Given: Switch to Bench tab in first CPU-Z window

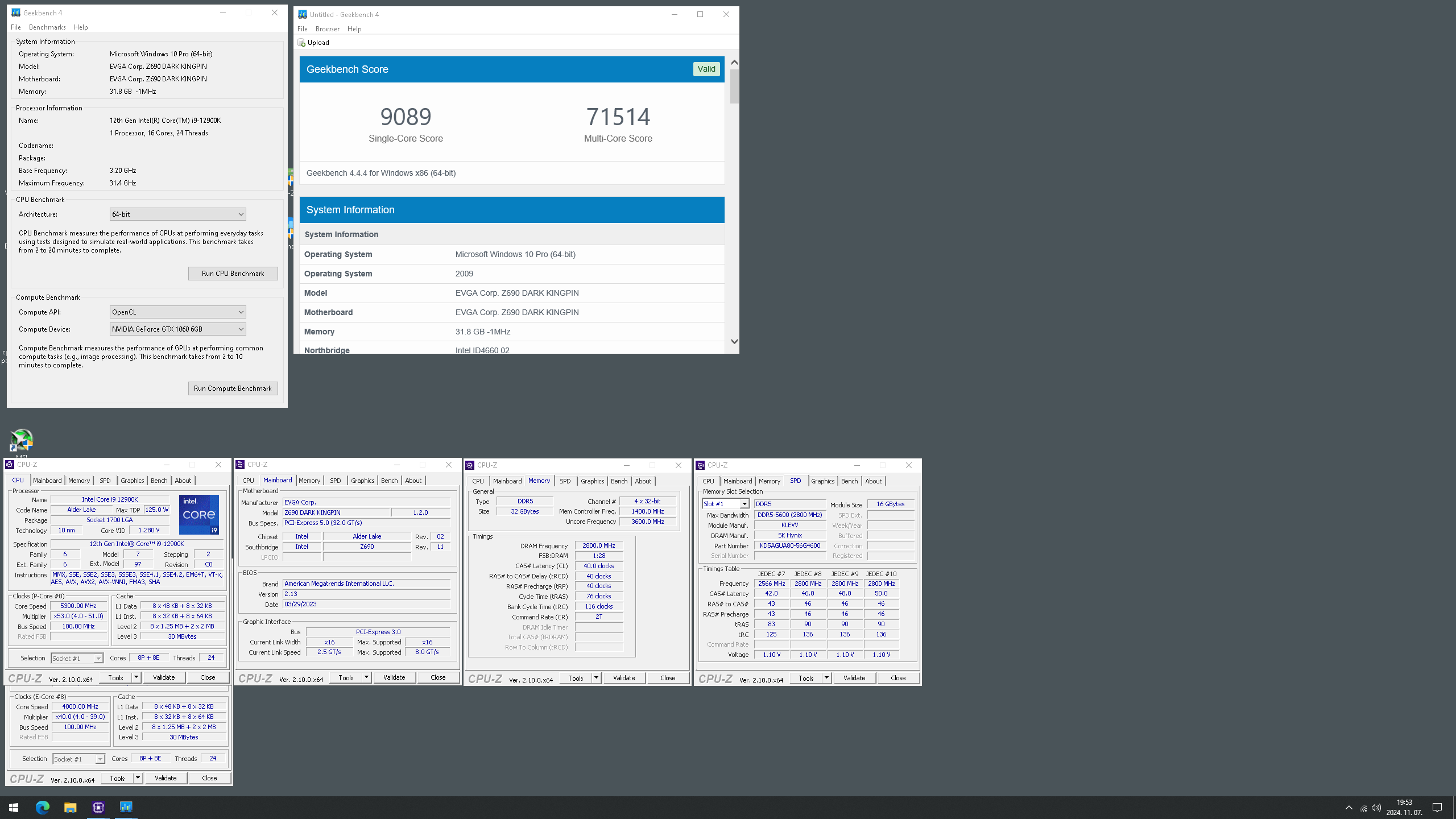Looking at the screenshot, I should coord(159,481).
